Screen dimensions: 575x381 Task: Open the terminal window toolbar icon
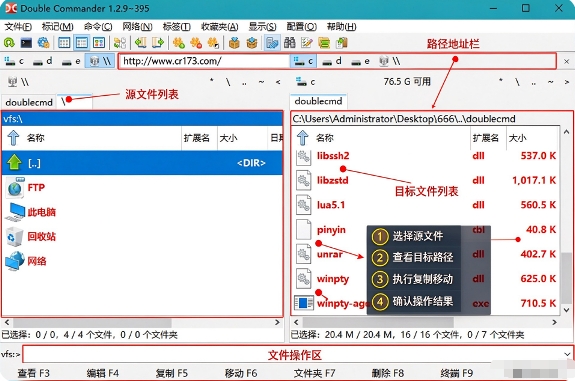click(x=26, y=43)
